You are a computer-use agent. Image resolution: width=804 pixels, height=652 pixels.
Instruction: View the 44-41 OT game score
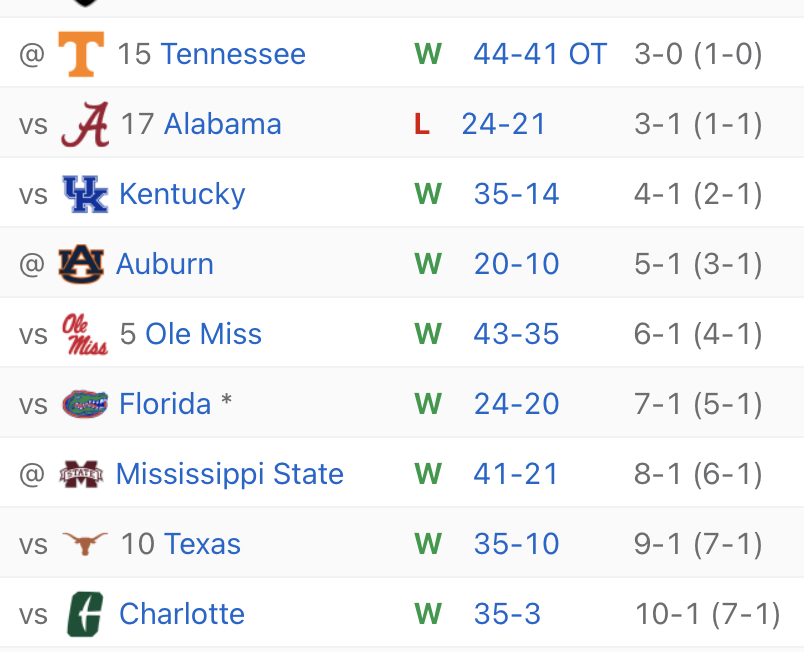tap(540, 54)
